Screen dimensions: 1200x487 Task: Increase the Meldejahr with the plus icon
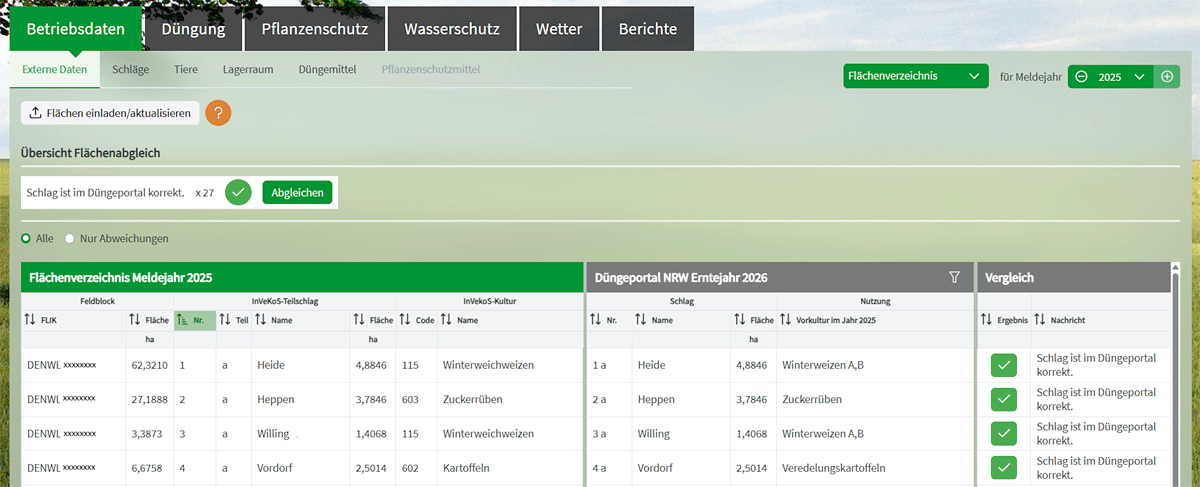[x=1167, y=77]
